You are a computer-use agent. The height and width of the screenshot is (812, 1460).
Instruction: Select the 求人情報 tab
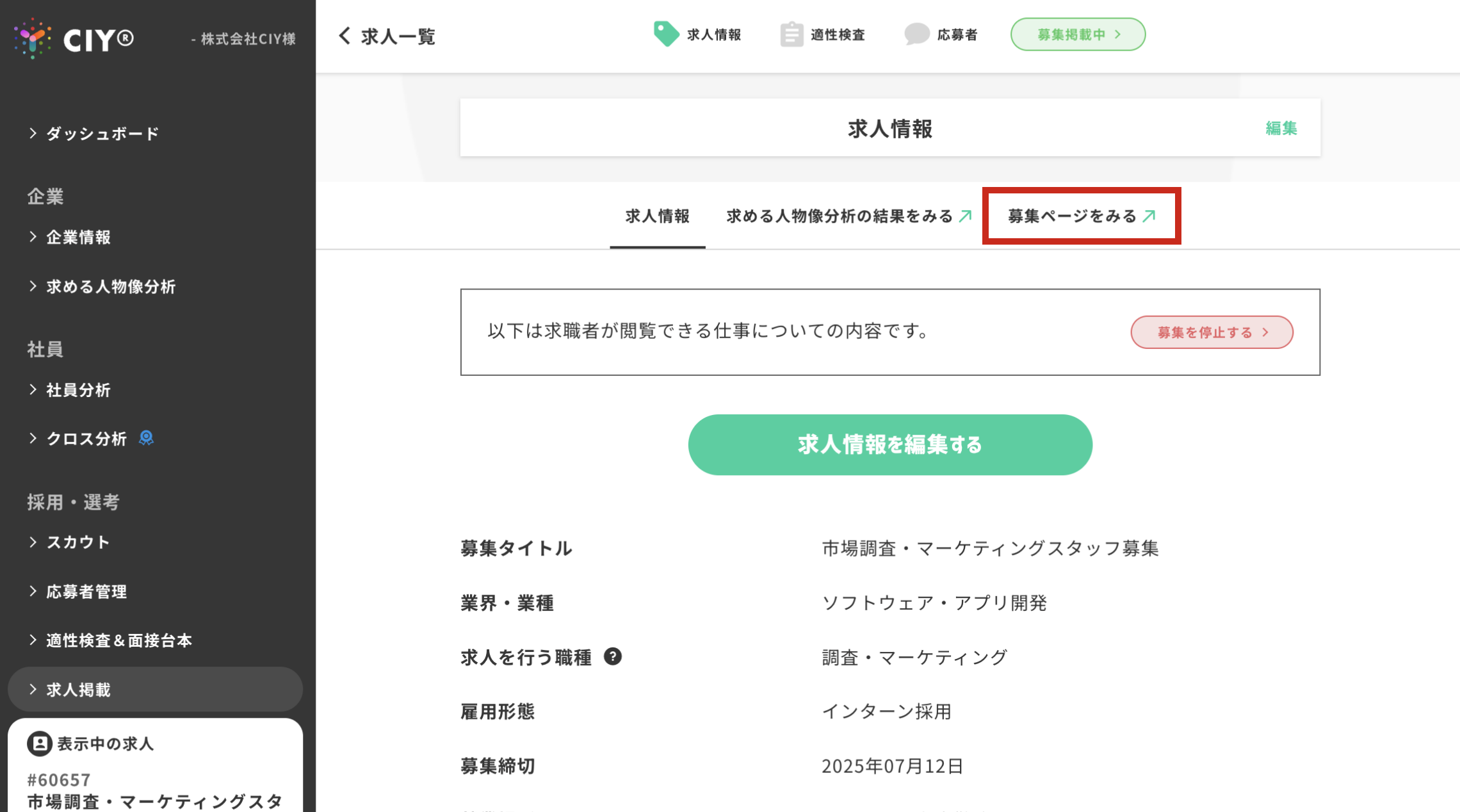(x=657, y=216)
